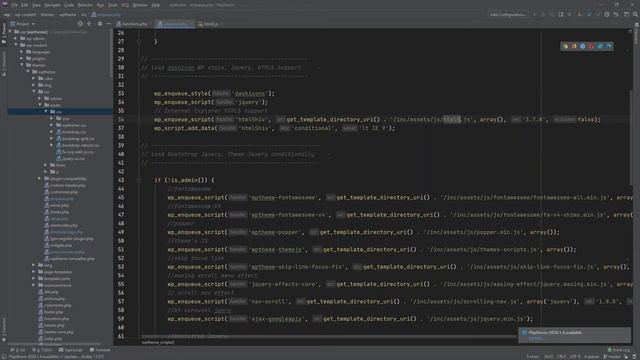Click the Search Everywhere magnifier icon

(x=635, y=14)
